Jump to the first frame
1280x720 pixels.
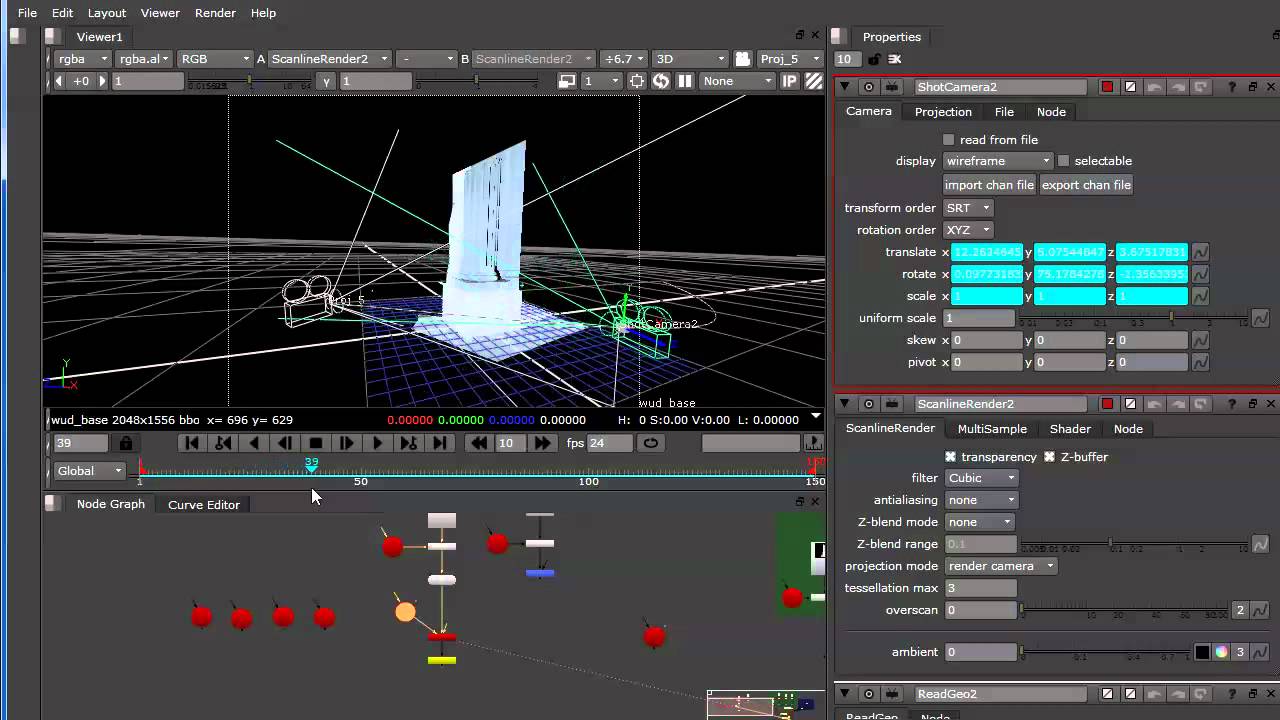point(192,443)
